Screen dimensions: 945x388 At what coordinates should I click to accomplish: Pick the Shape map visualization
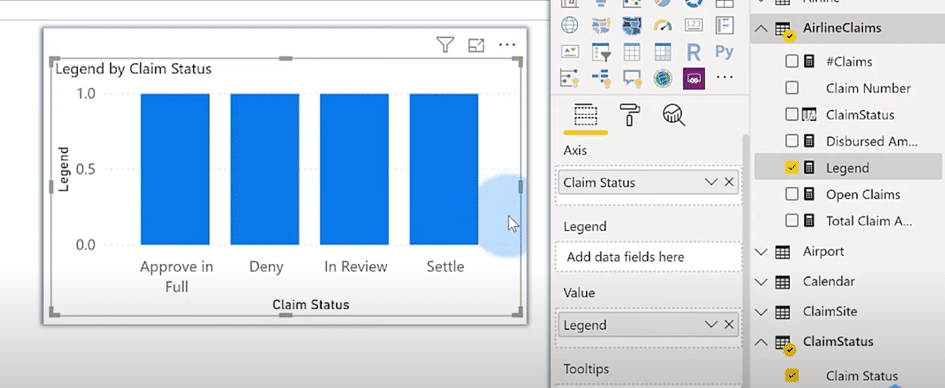[632, 25]
